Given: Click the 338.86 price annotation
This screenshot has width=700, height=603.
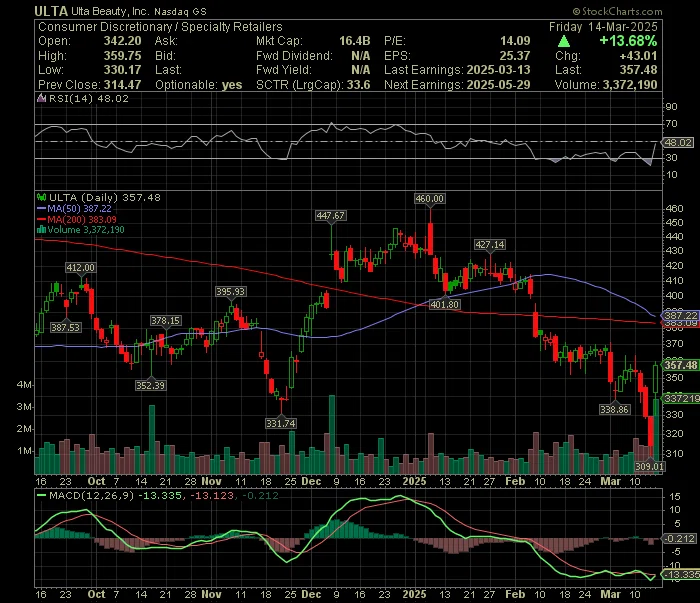Looking at the screenshot, I should point(615,409).
